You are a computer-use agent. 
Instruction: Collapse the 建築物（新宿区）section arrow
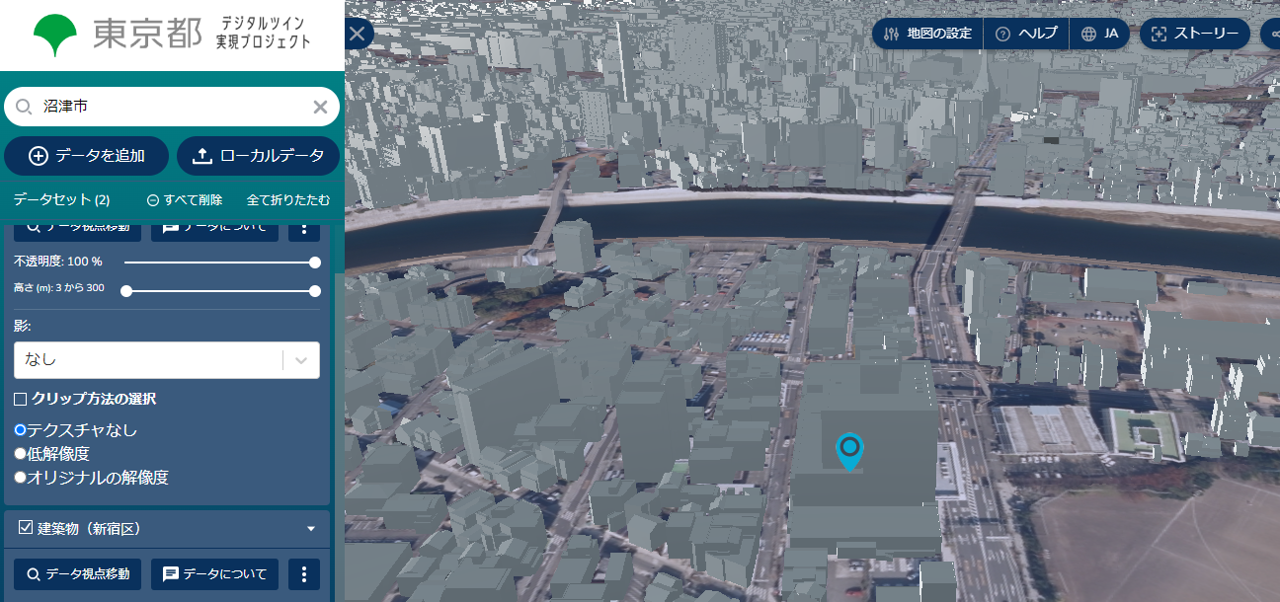(310, 529)
